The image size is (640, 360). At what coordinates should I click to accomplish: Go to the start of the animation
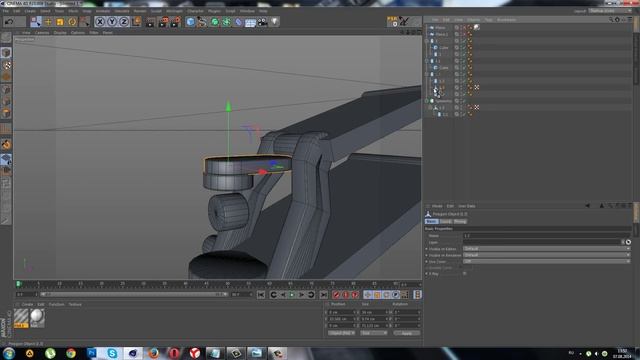[261, 295]
